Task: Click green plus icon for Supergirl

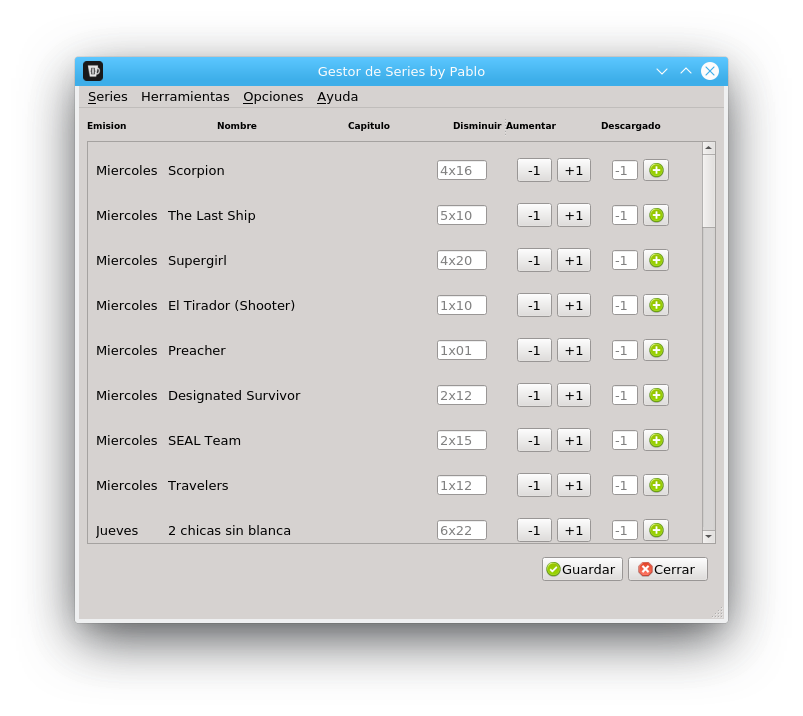Action: [656, 261]
